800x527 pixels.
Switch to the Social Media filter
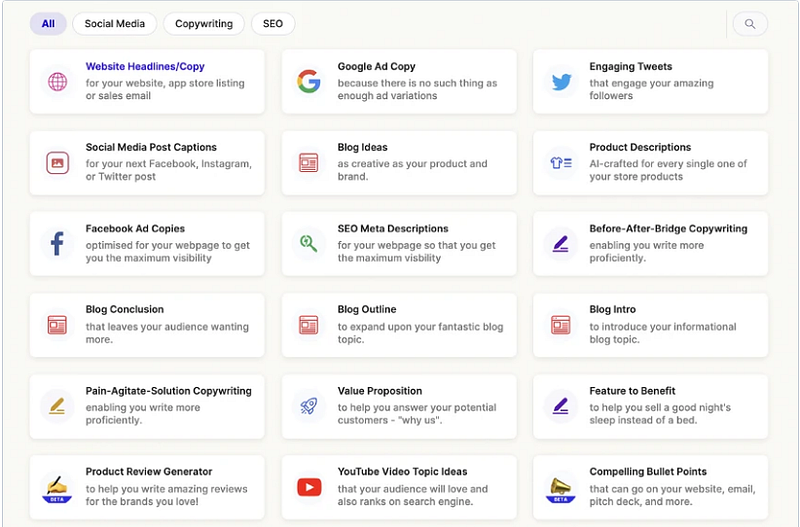point(114,24)
